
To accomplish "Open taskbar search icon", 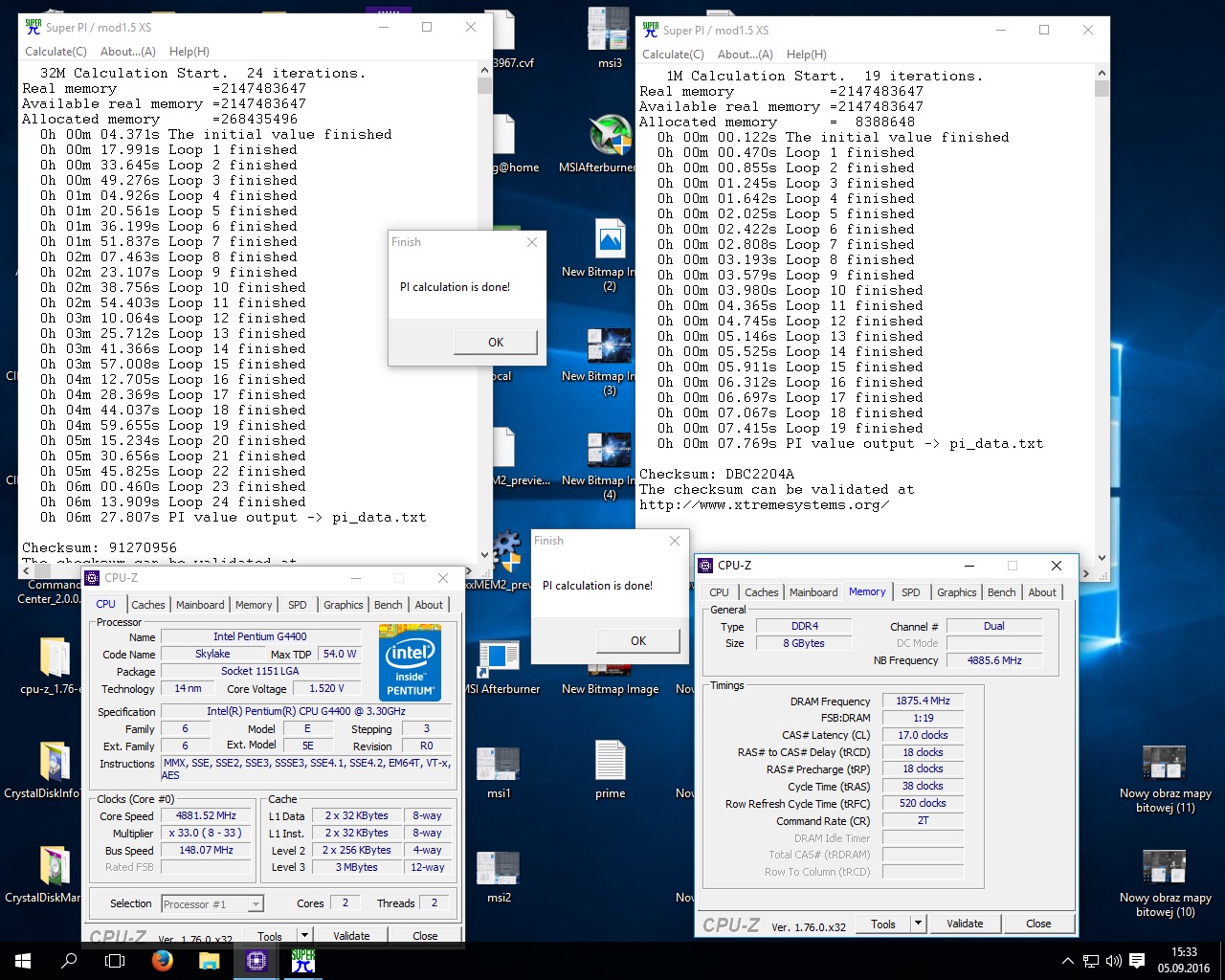I will pyautogui.click(x=69, y=961).
